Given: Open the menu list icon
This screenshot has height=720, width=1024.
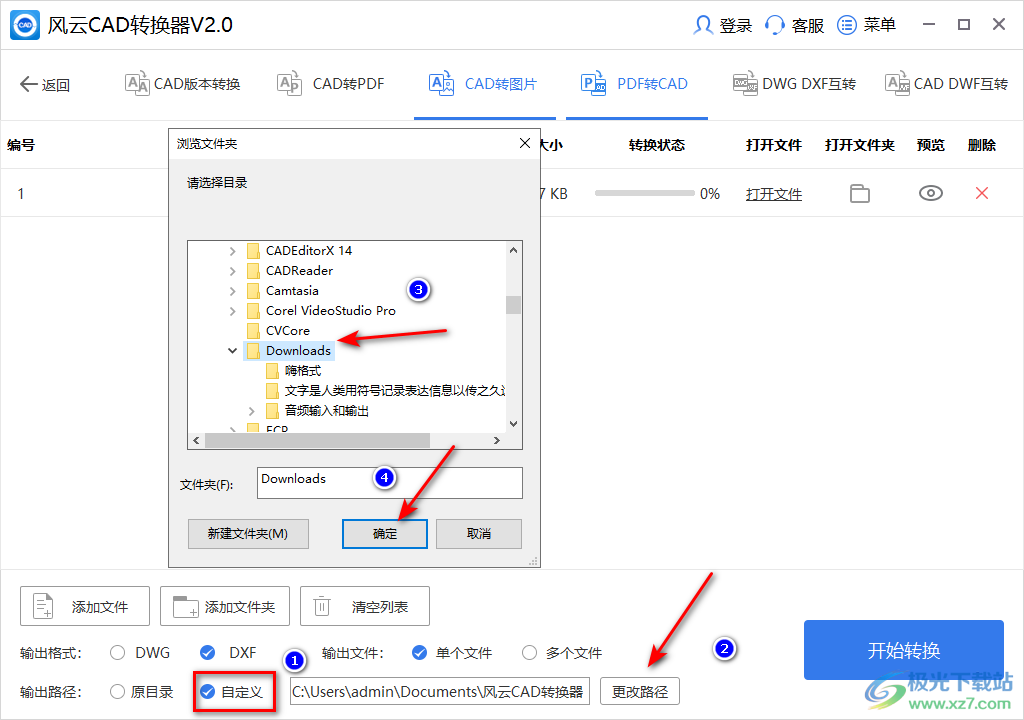Looking at the screenshot, I should click(846, 25).
